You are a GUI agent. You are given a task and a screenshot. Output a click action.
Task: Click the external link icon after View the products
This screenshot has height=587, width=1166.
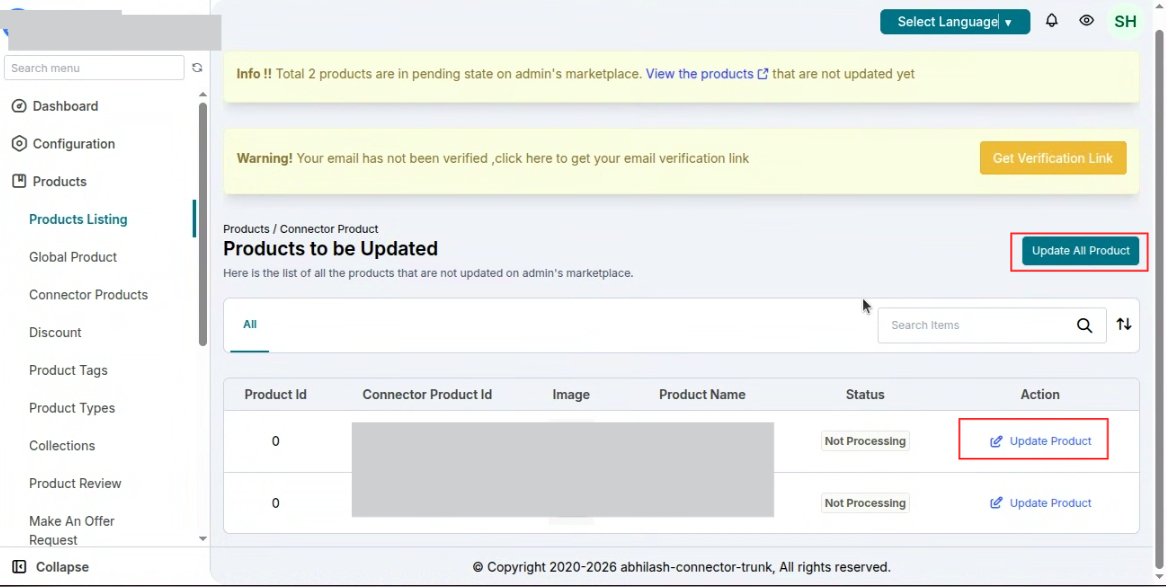pyautogui.click(x=762, y=74)
